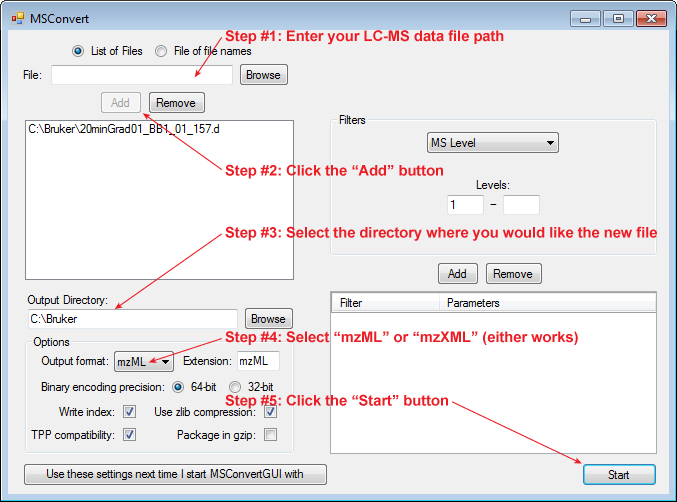Select the List of Files radio button
The width and height of the screenshot is (677, 502).
(x=78, y=51)
